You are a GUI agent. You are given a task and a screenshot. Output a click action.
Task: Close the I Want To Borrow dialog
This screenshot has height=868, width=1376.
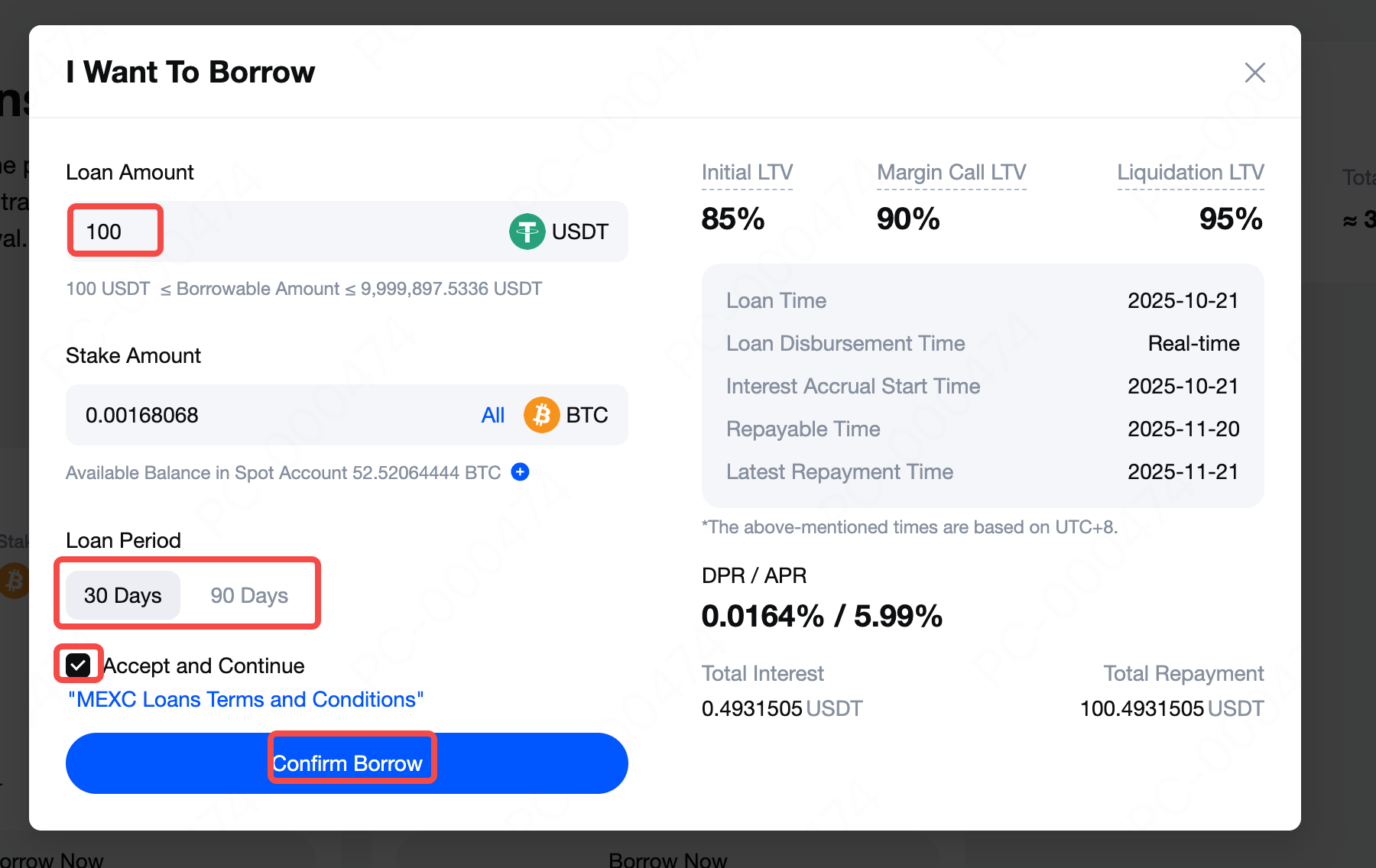[x=1254, y=73]
